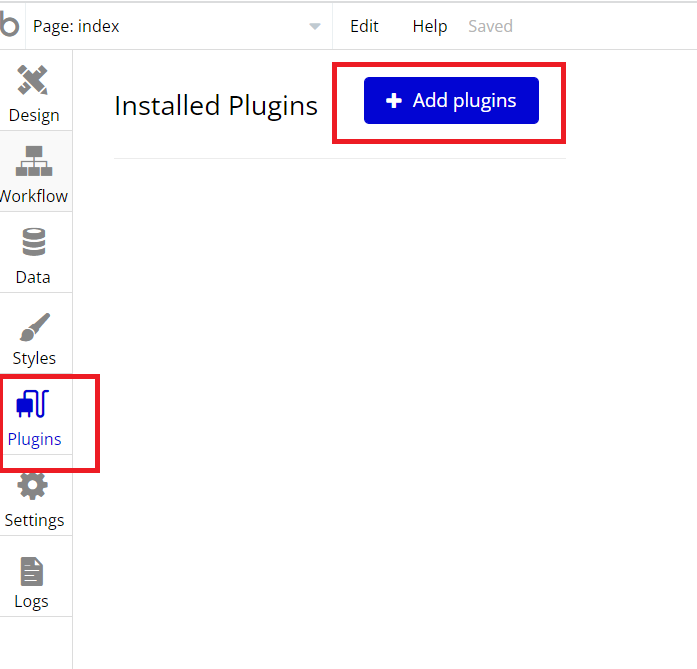The image size is (697, 669).
Task: Click the Saved status text
Action: 490,26
